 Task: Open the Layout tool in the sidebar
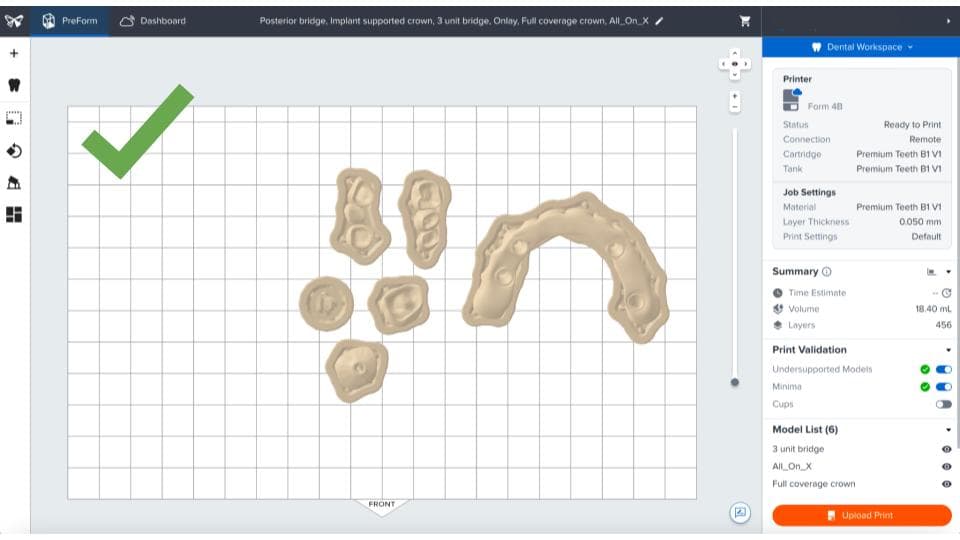pos(14,215)
